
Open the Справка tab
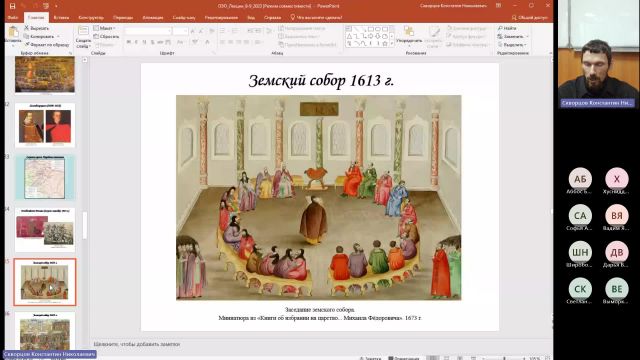(x=272, y=18)
